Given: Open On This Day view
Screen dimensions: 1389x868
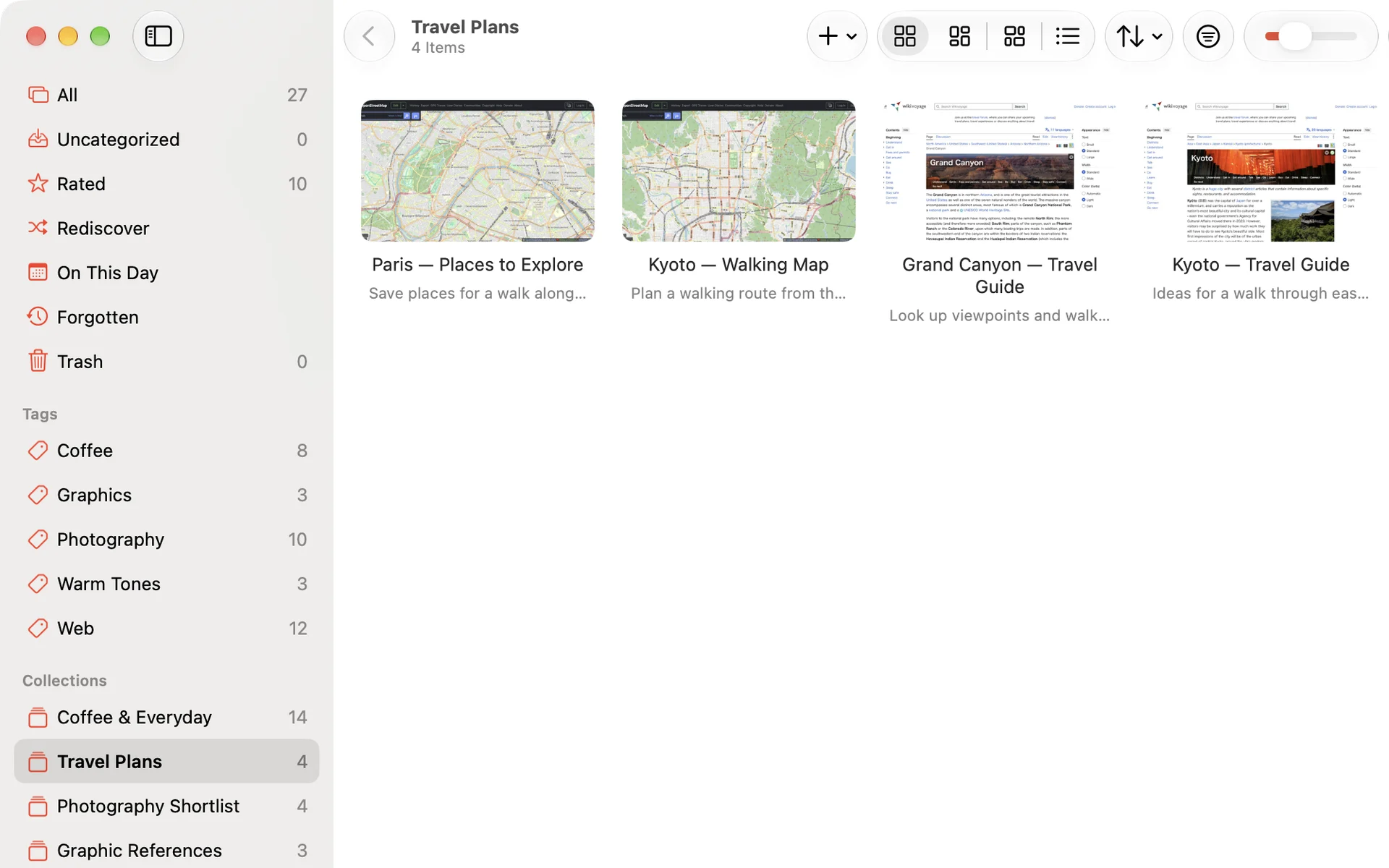Looking at the screenshot, I should pos(166,273).
